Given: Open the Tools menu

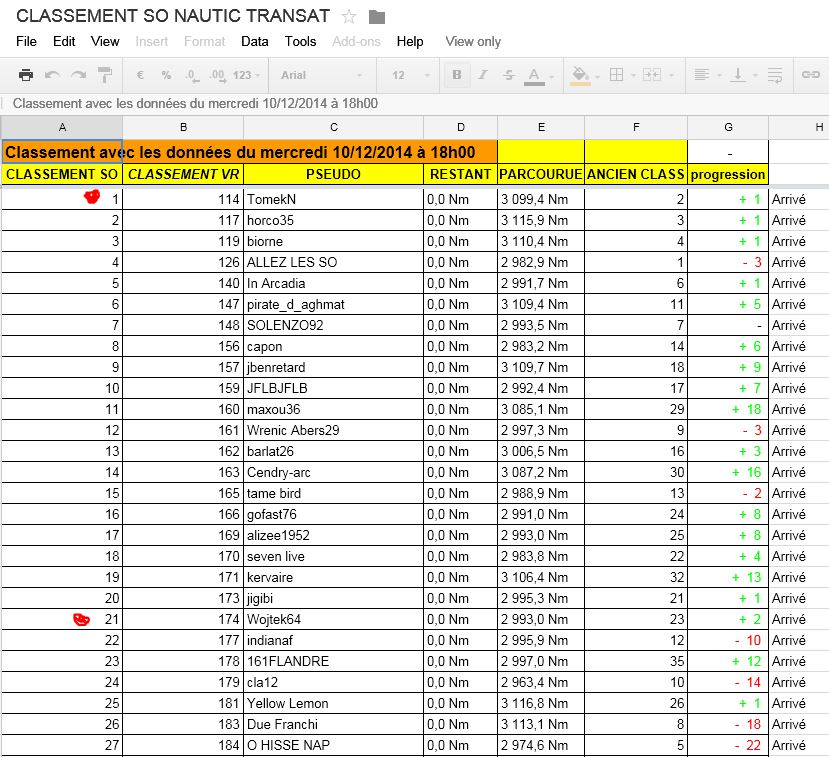Looking at the screenshot, I should [300, 41].
